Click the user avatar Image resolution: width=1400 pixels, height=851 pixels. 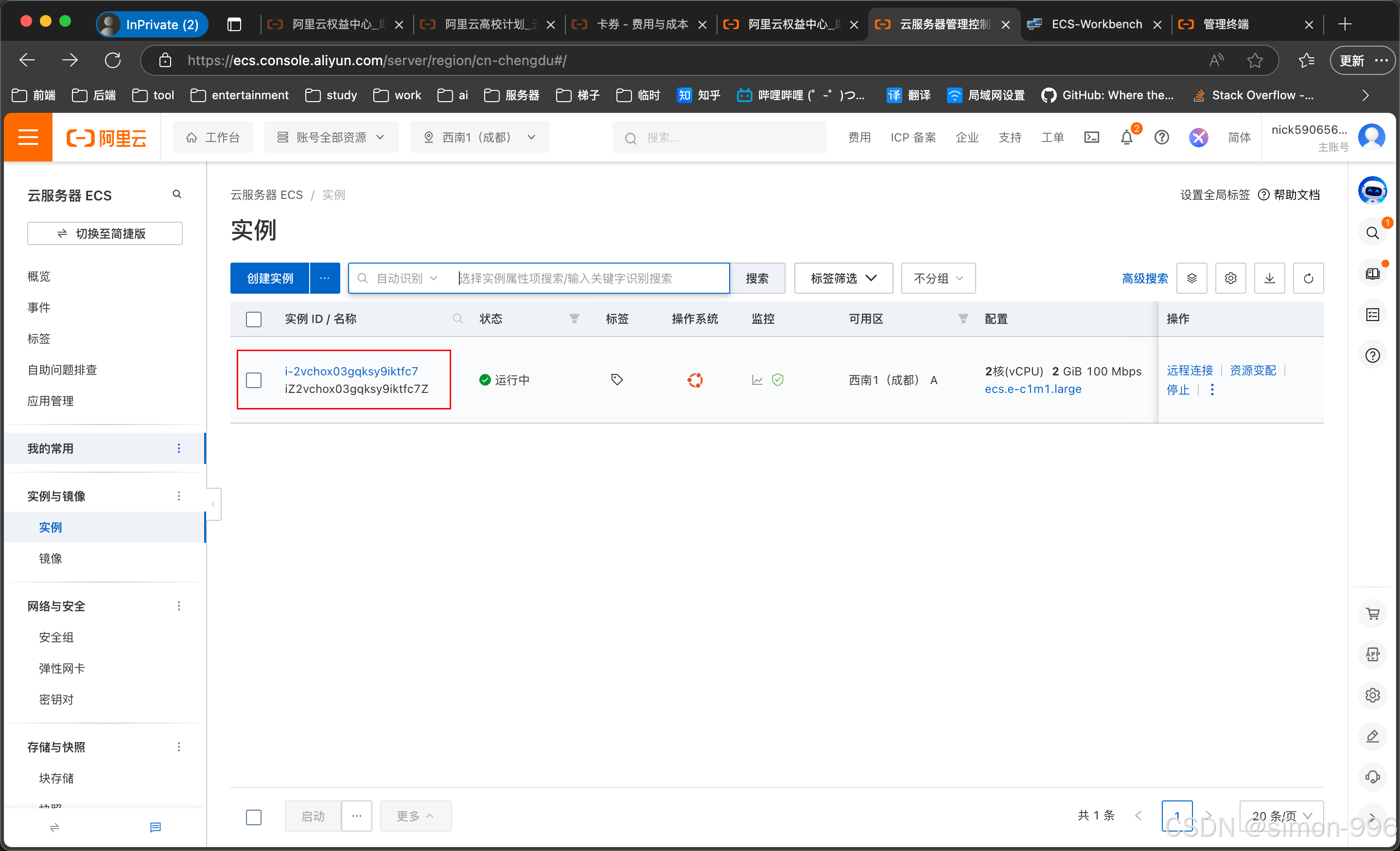pyautogui.click(x=1372, y=137)
